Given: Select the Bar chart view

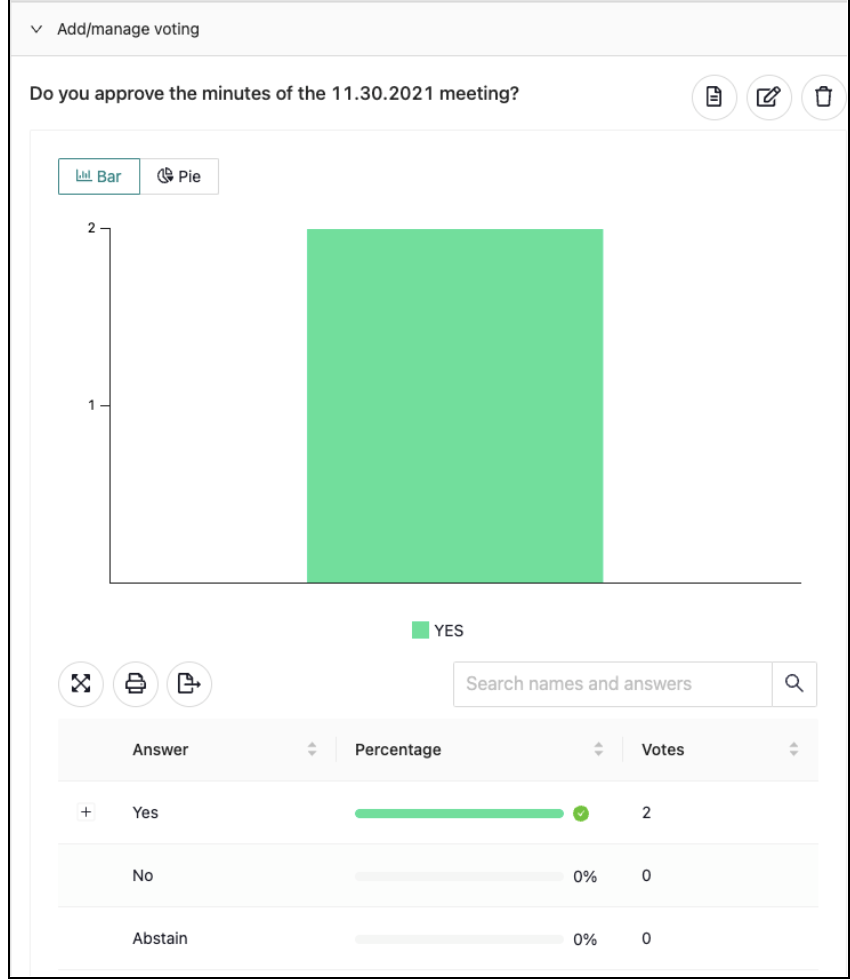Looking at the screenshot, I should pos(99,176).
